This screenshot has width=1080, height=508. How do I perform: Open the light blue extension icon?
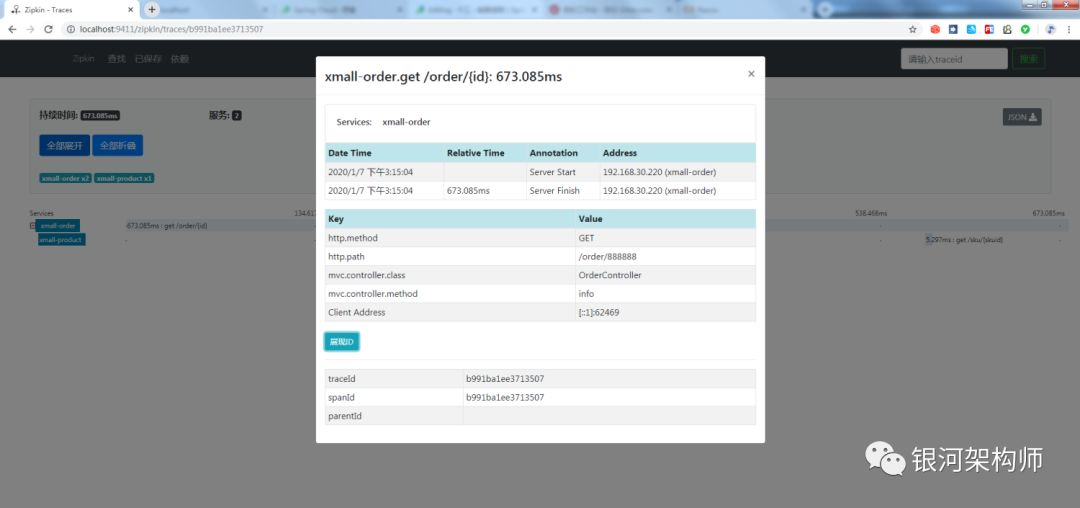coord(971,30)
